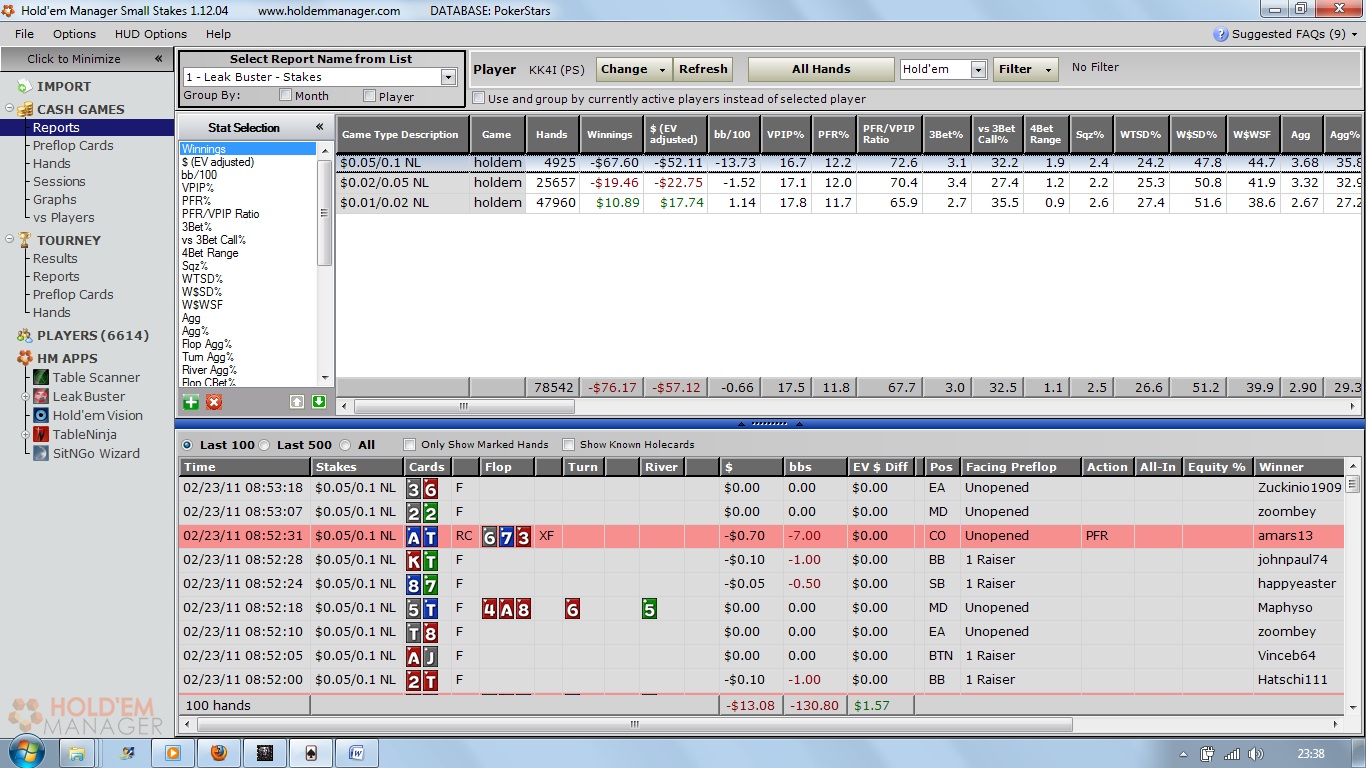The width and height of the screenshot is (1366, 768).
Task: Collapse the CASH GAMES tree node
Action: coord(9,109)
